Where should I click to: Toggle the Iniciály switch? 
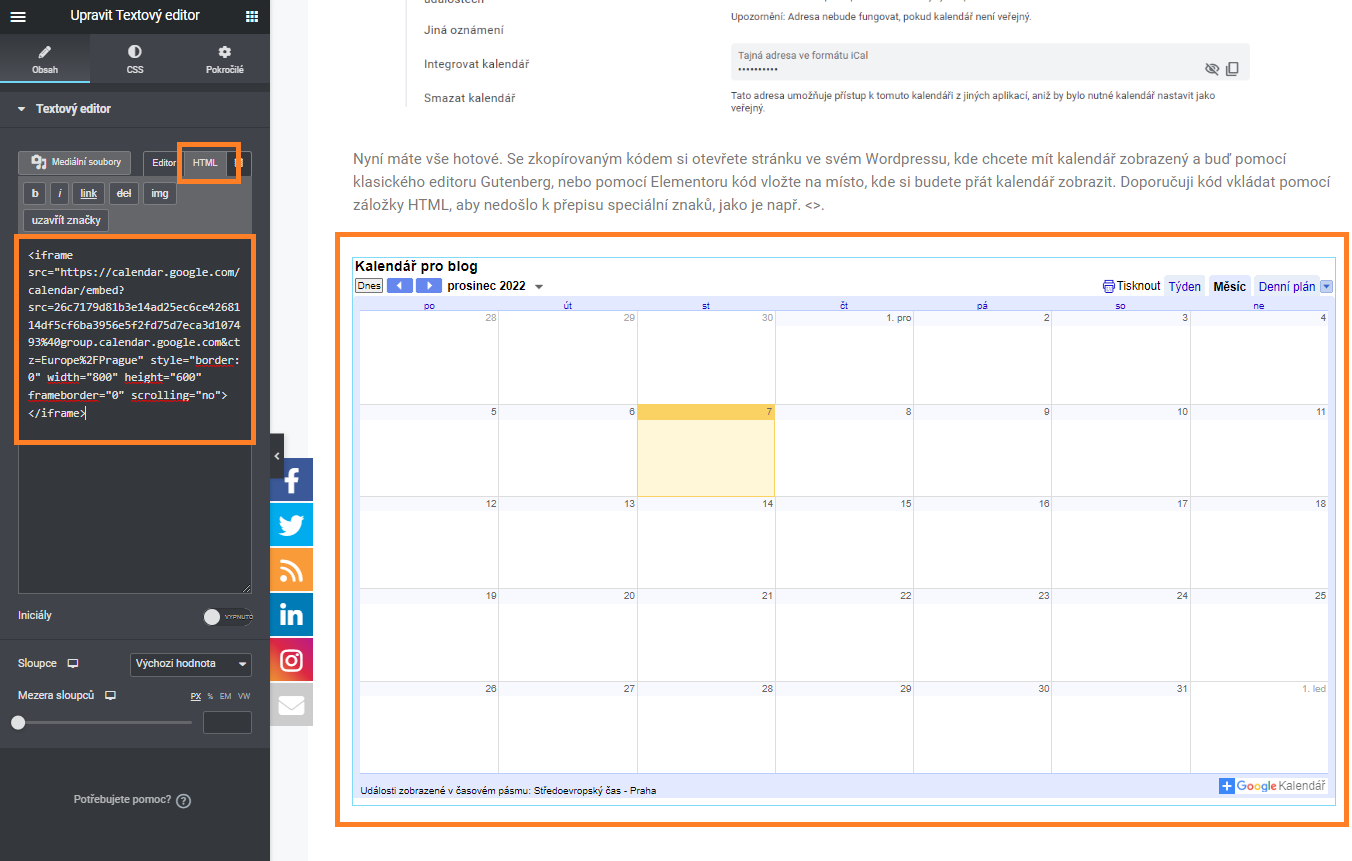(228, 617)
